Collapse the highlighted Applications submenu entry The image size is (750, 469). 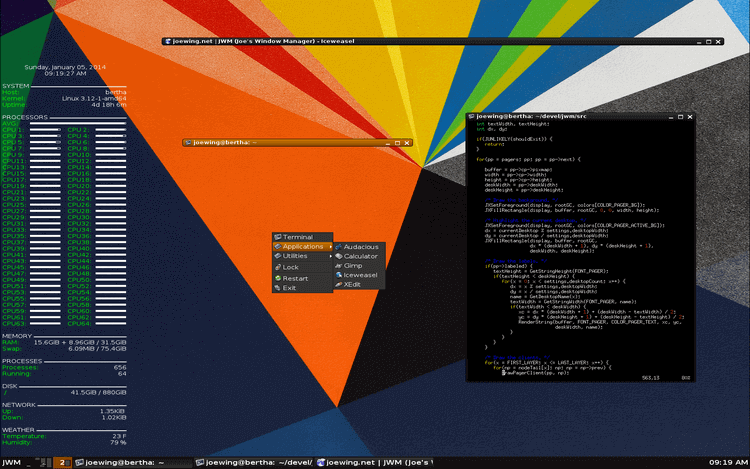pos(302,246)
